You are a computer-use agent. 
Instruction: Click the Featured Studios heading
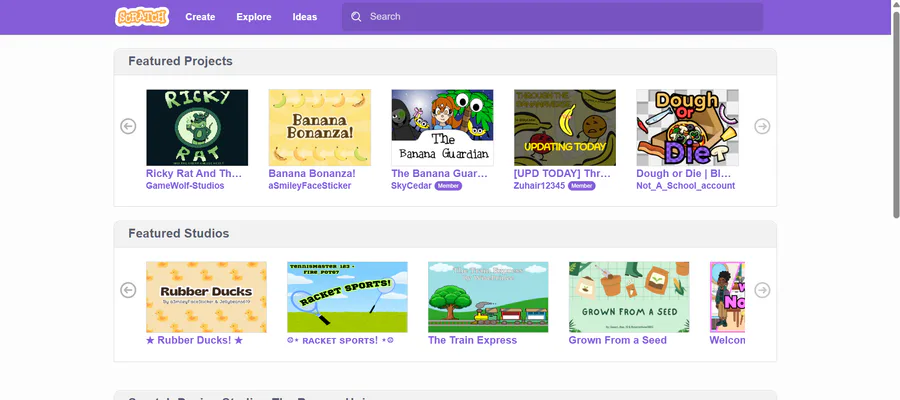179,234
